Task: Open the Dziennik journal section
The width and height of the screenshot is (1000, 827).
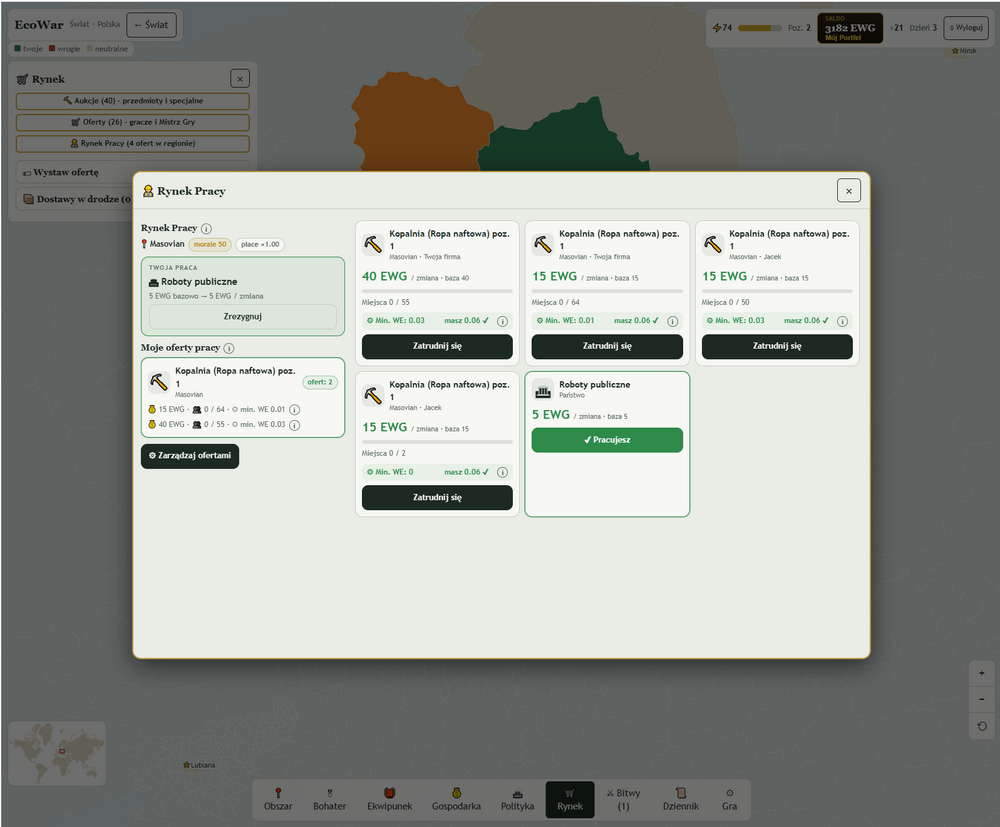Action: coord(681,800)
